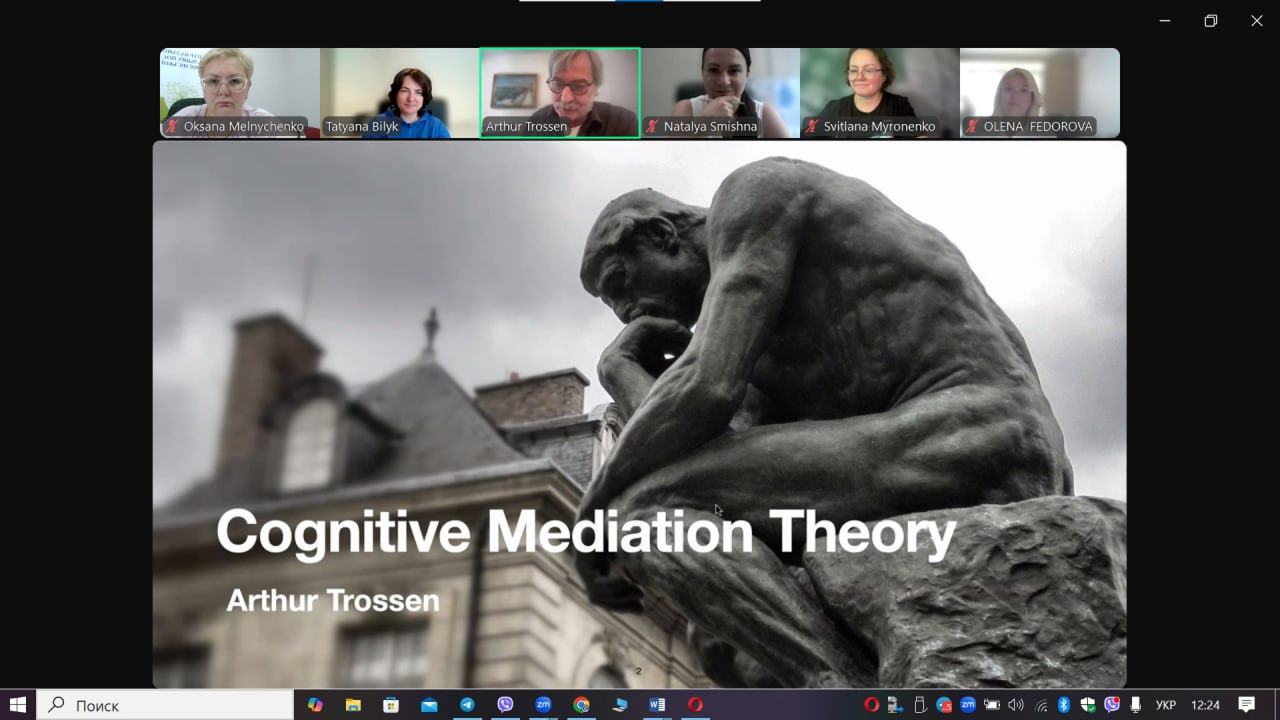Click the Arthur Trossen name label on video
Image resolution: width=1280 pixels, height=720 pixels.
(x=526, y=127)
